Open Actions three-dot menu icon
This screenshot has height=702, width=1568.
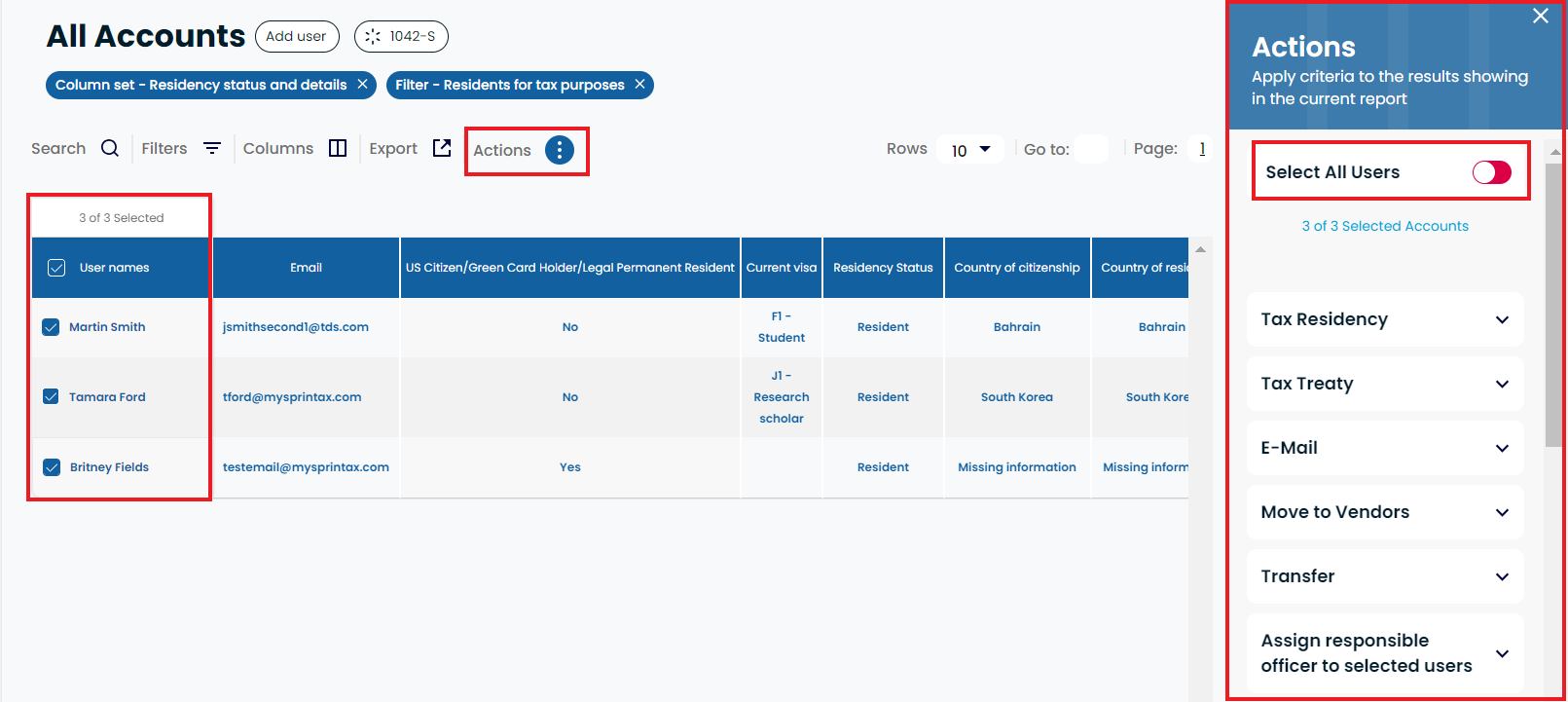tap(560, 150)
